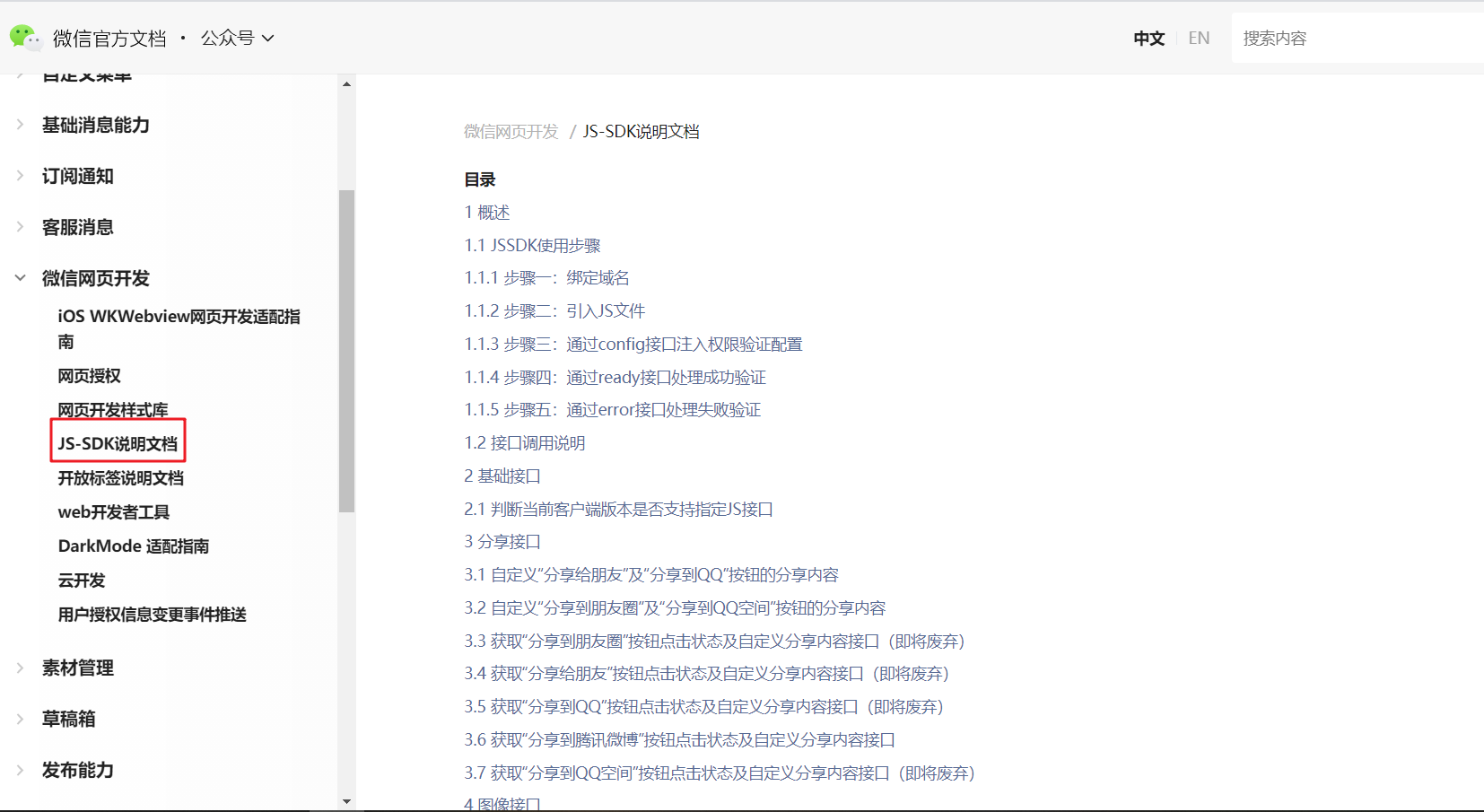
Task: Jump to 3.3 获取分享到朋友圈接口
Action: coord(715,642)
